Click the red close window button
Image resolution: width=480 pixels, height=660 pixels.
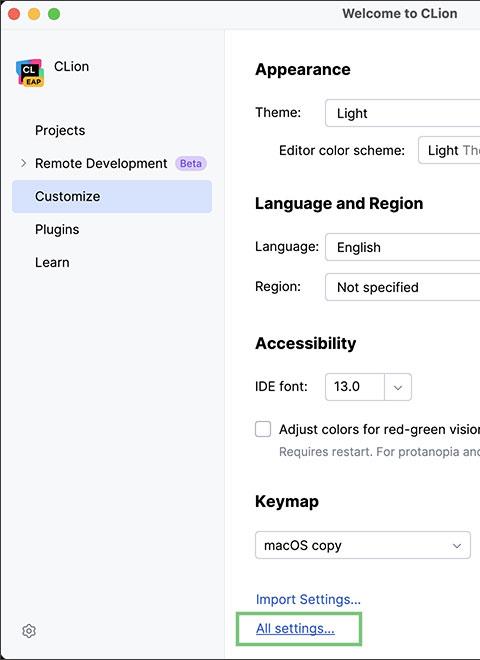pos(14,14)
